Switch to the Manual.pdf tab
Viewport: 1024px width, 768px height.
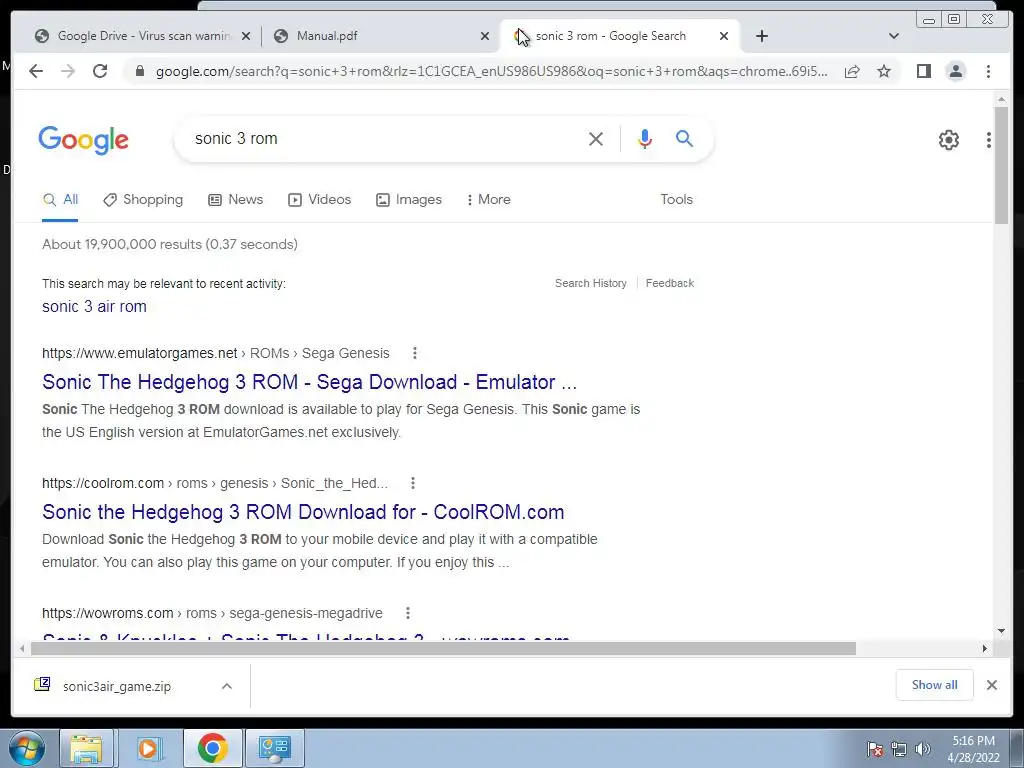coord(327,36)
